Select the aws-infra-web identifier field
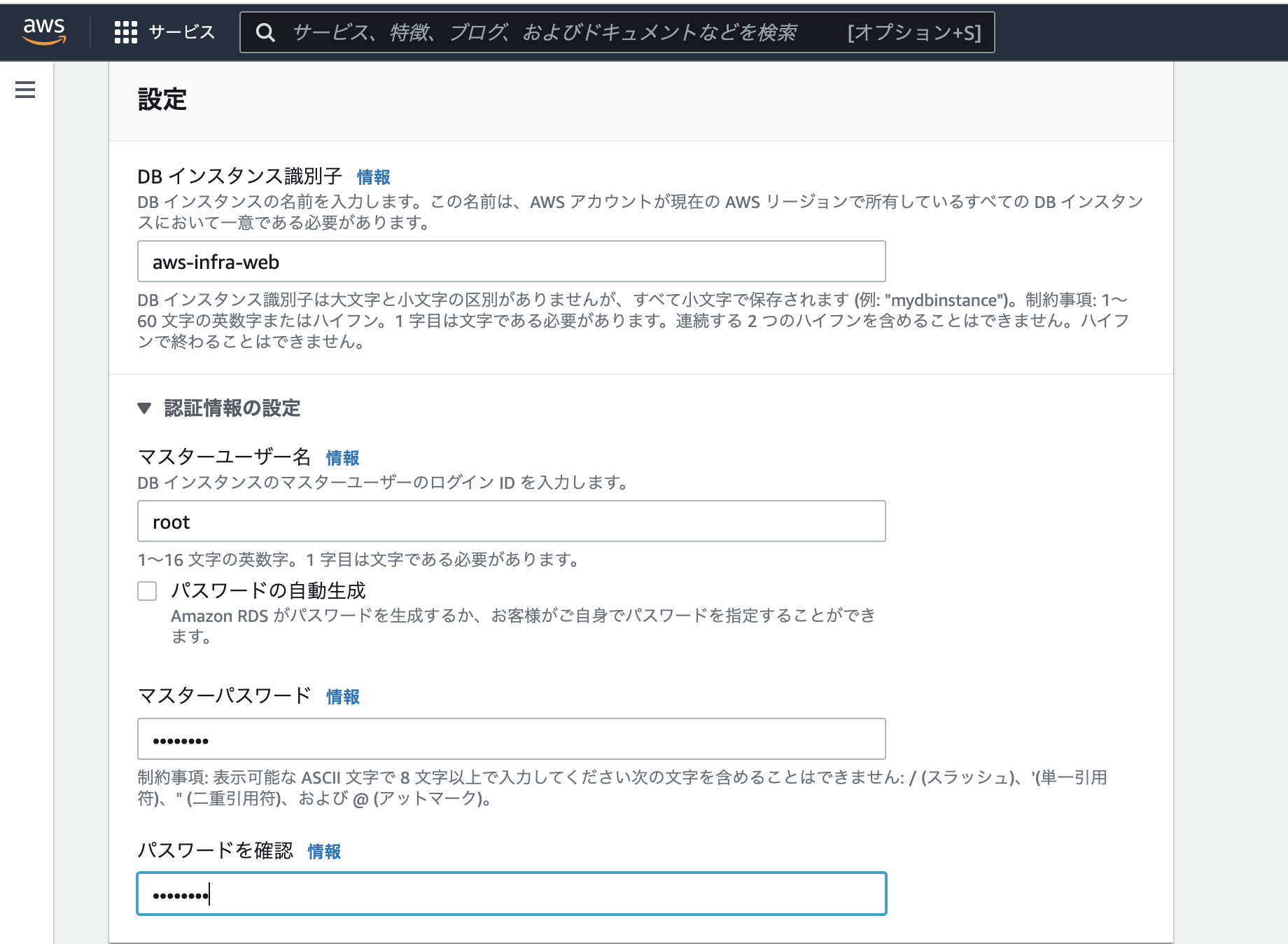 point(511,261)
